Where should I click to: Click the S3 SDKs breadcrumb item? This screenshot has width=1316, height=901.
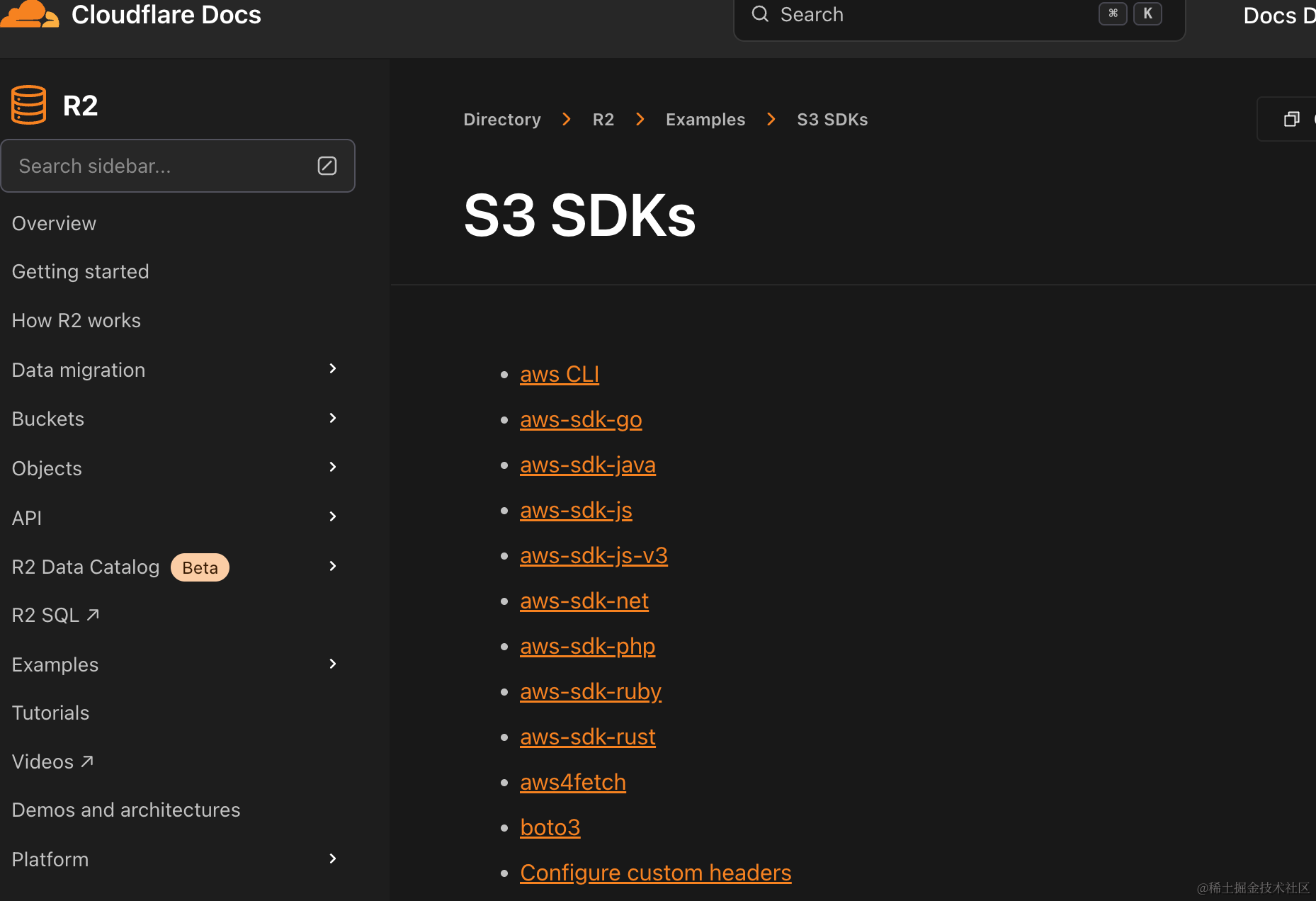click(832, 119)
